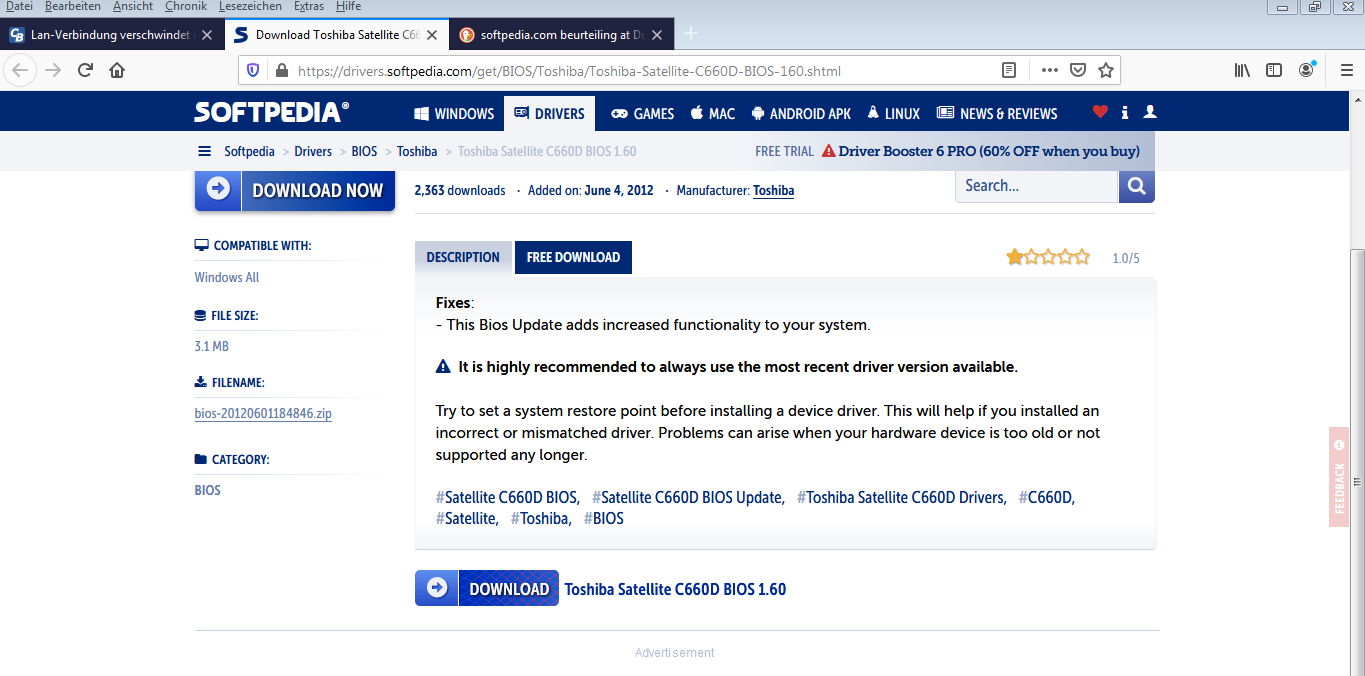The width and height of the screenshot is (1365, 676).
Task: Close the Download Toshiba Satellite tab
Action: pyautogui.click(x=432, y=34)
